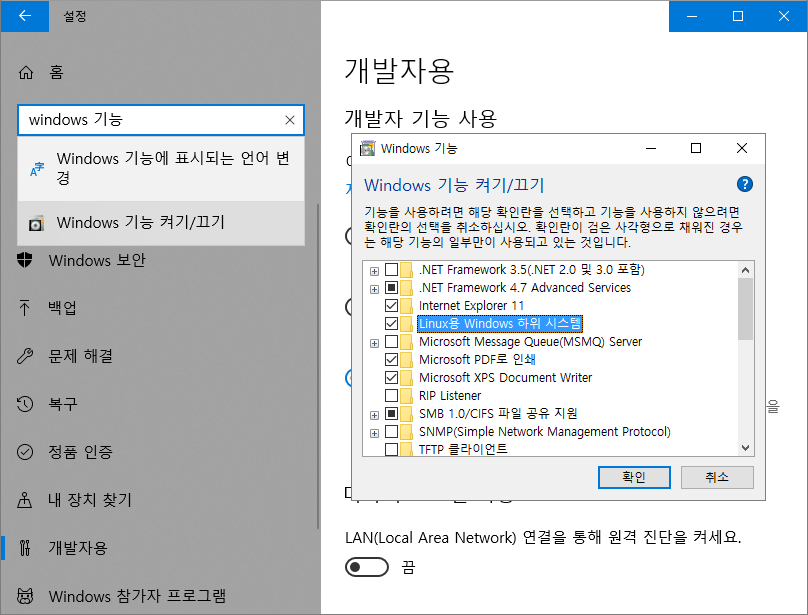Uncheck the Internet Explorer 11 checkbox

pyautogui.click(x=392, y=306)
